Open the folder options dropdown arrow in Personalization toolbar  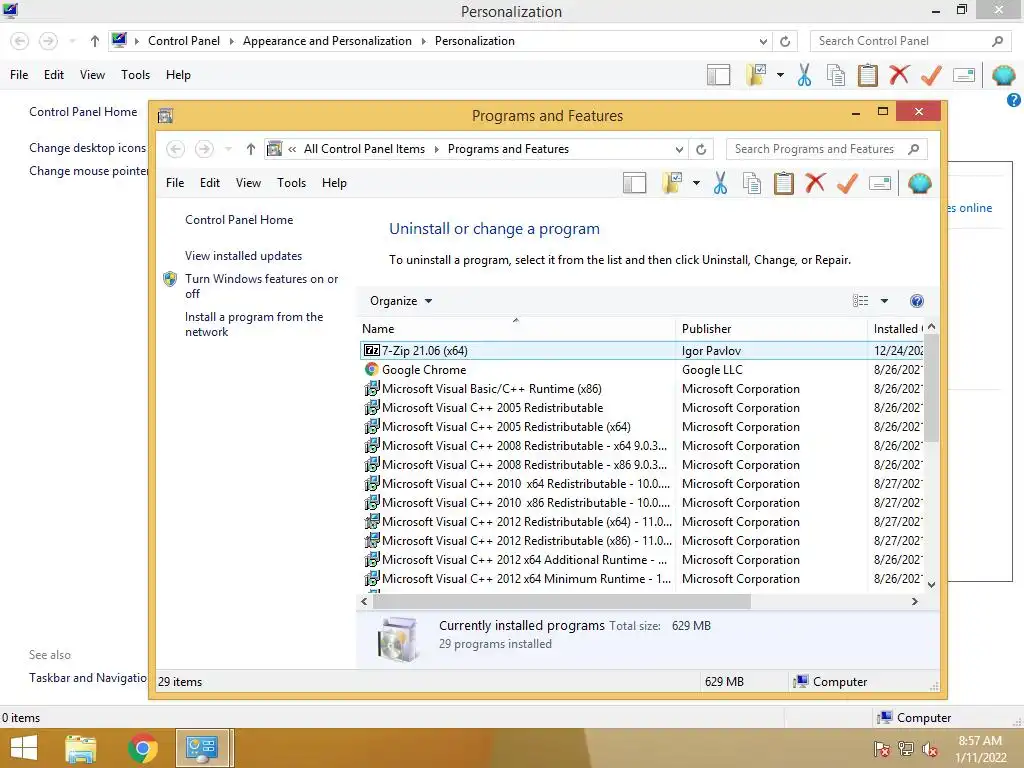click(780, 75)
